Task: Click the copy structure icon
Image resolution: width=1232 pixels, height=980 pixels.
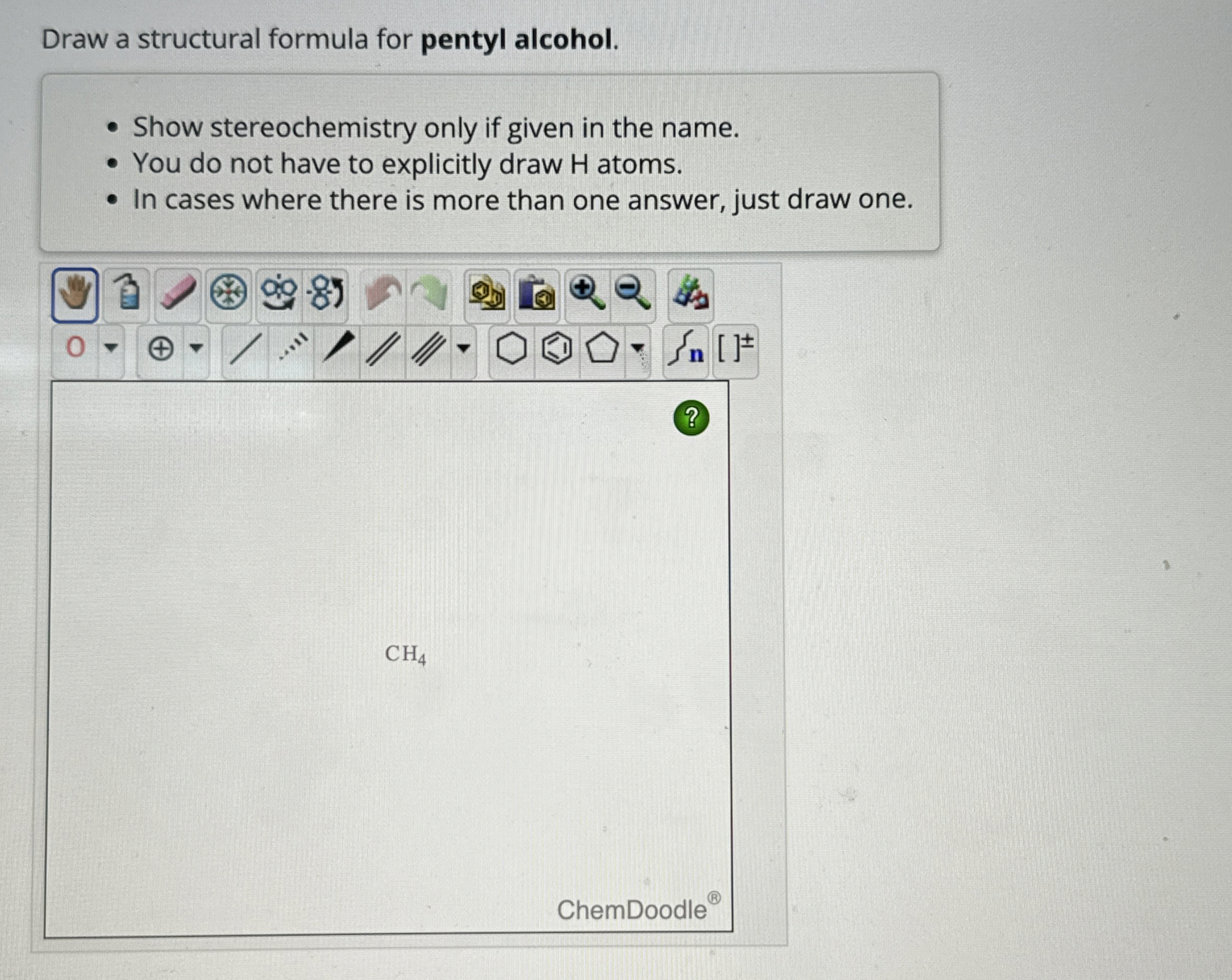Action: [486, 294]
